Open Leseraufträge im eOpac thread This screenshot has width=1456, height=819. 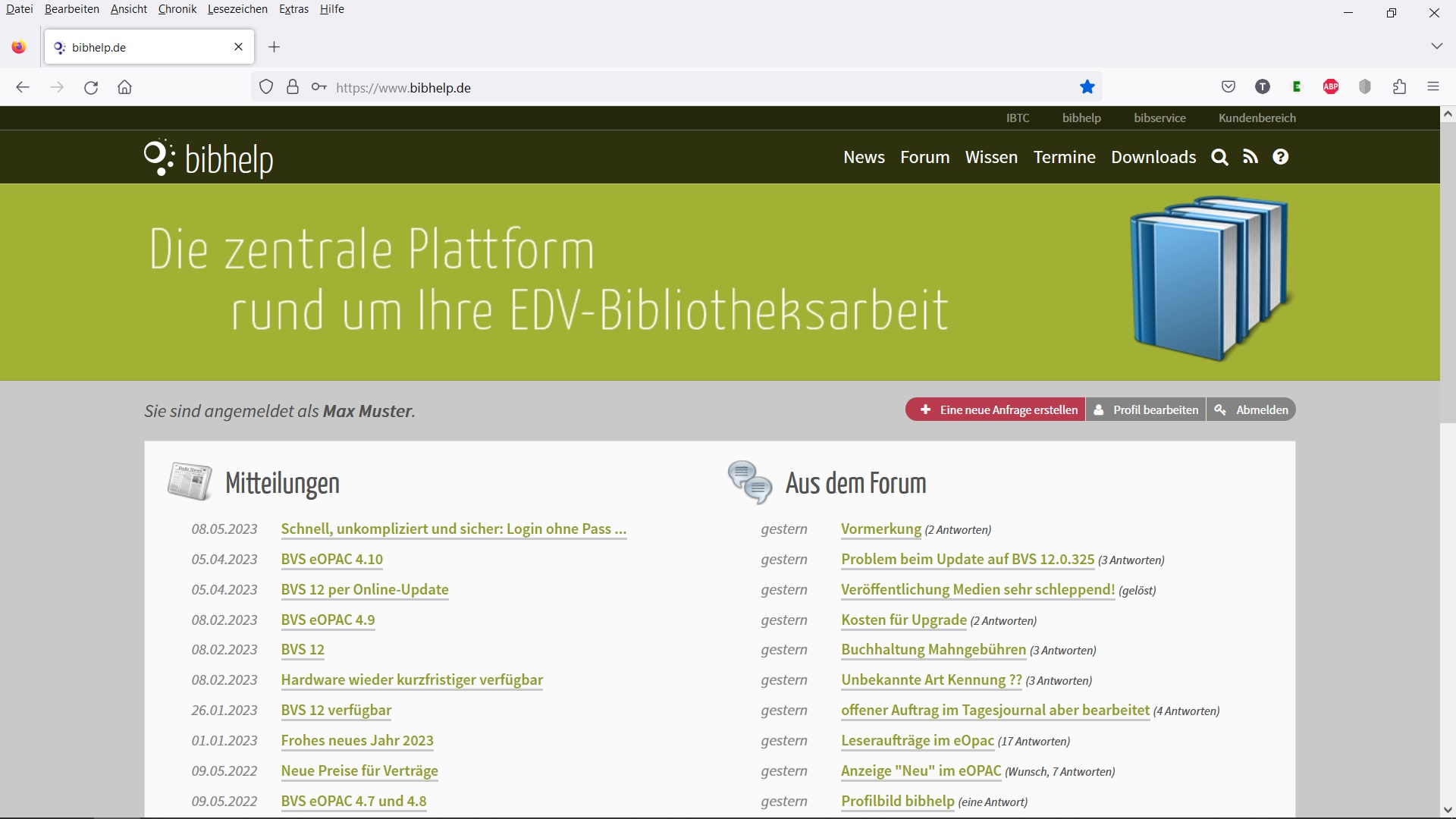(x=918, y=741)
